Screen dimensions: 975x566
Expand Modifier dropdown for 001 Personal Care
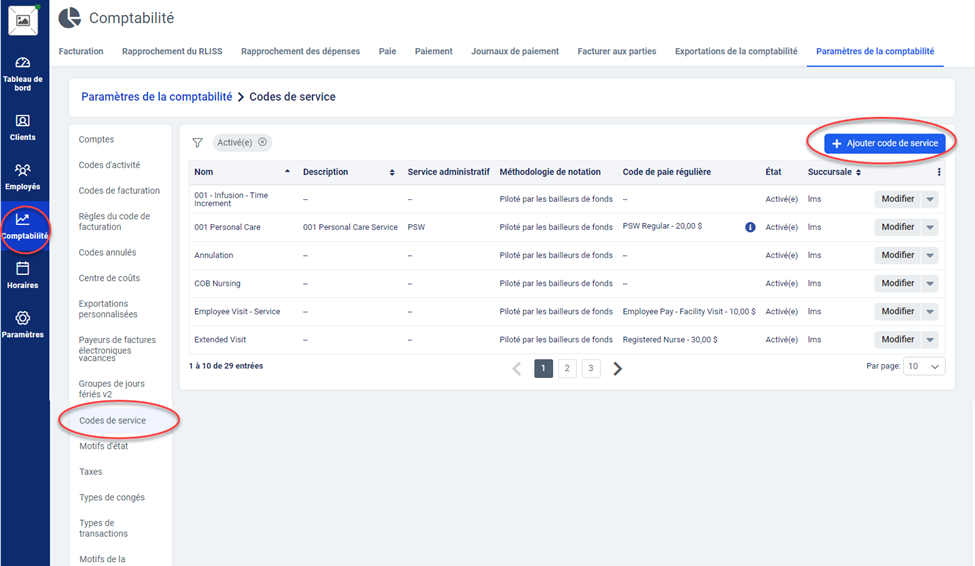tap(930, 227)
